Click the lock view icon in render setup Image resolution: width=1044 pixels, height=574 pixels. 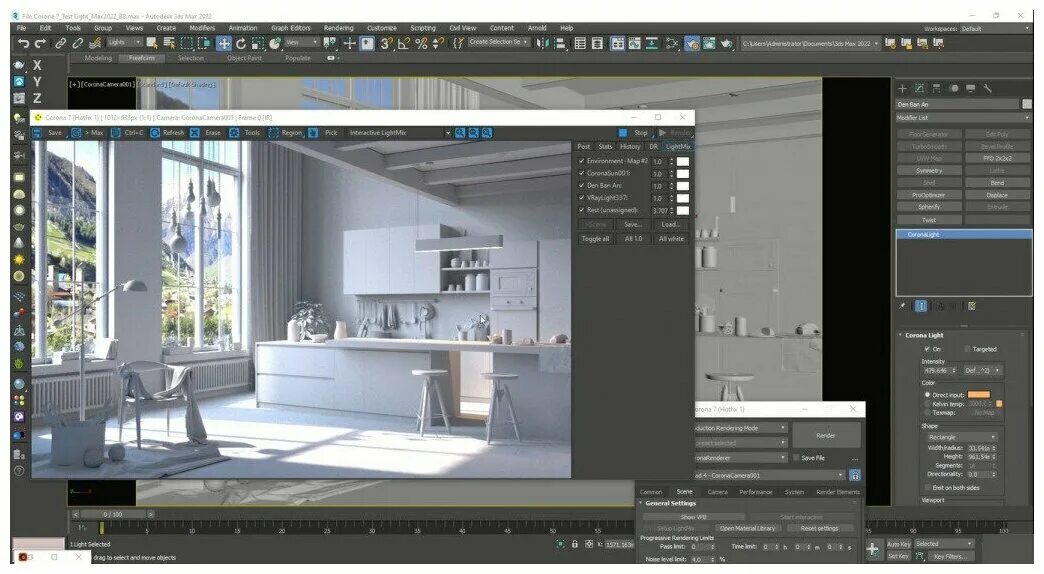(x=855, y=475)
